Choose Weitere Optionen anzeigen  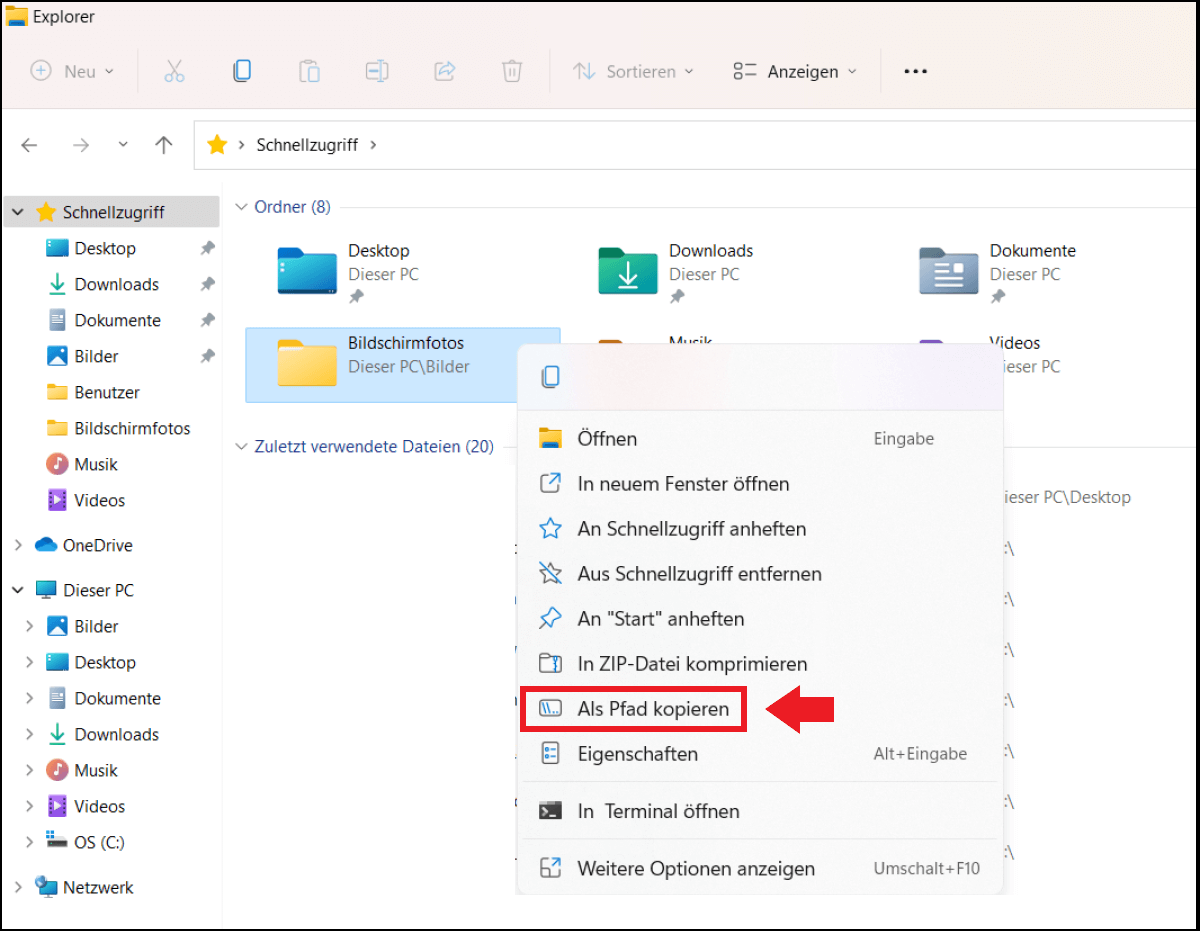759,869
